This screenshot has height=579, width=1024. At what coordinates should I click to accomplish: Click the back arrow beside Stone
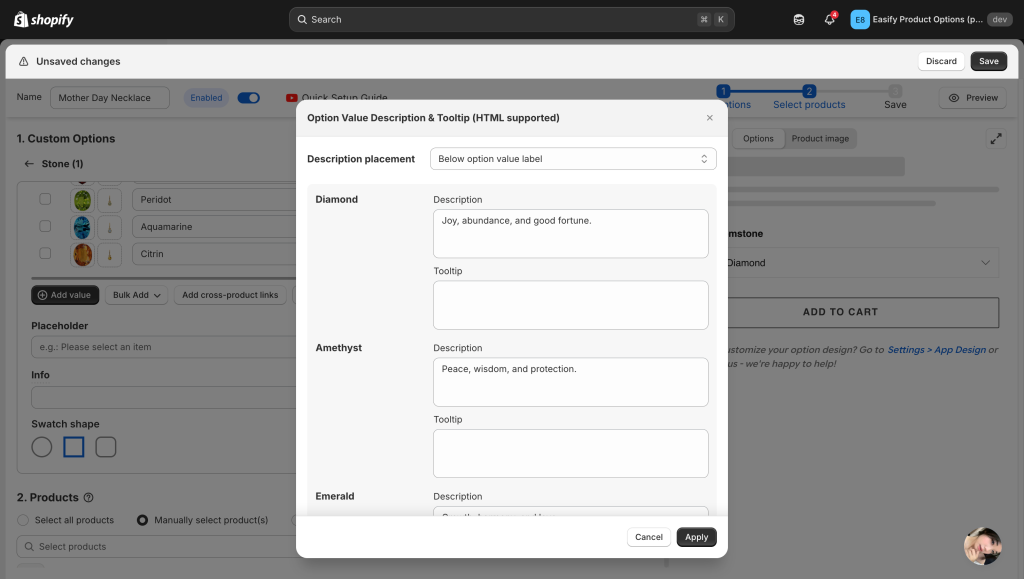coord(29,164)
